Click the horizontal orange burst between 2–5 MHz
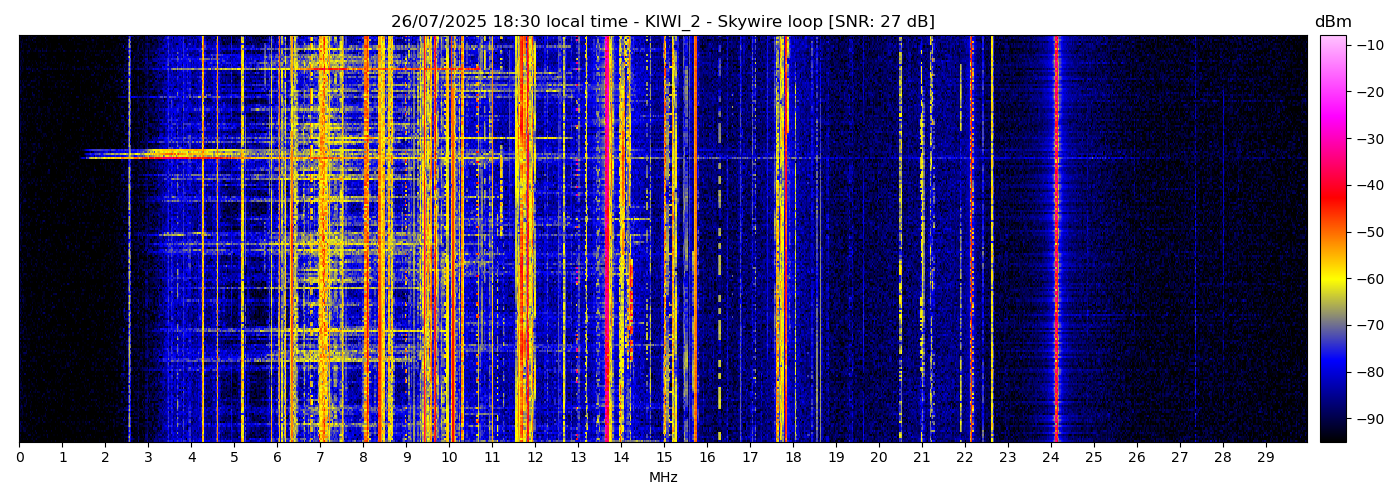 click(x=190, y=154)
